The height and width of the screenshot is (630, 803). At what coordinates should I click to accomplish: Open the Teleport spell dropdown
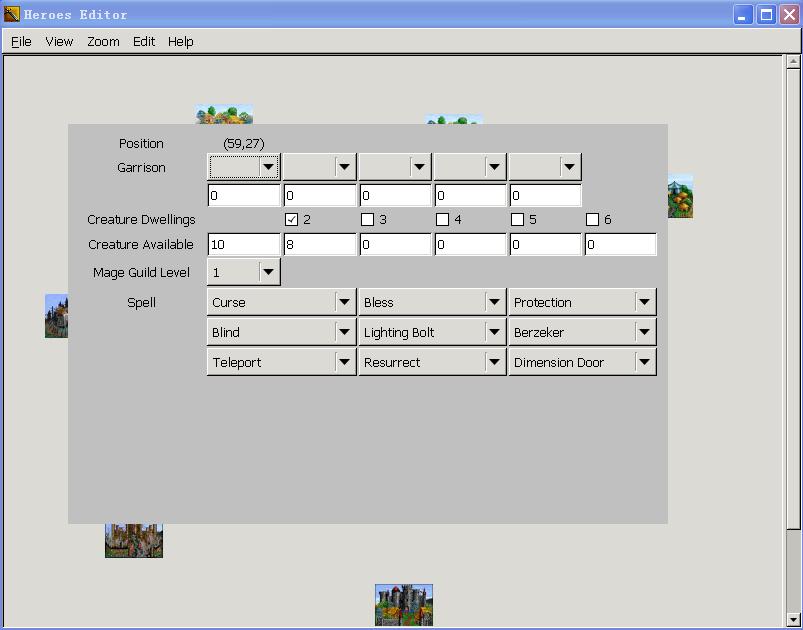(x=282, y=362)
